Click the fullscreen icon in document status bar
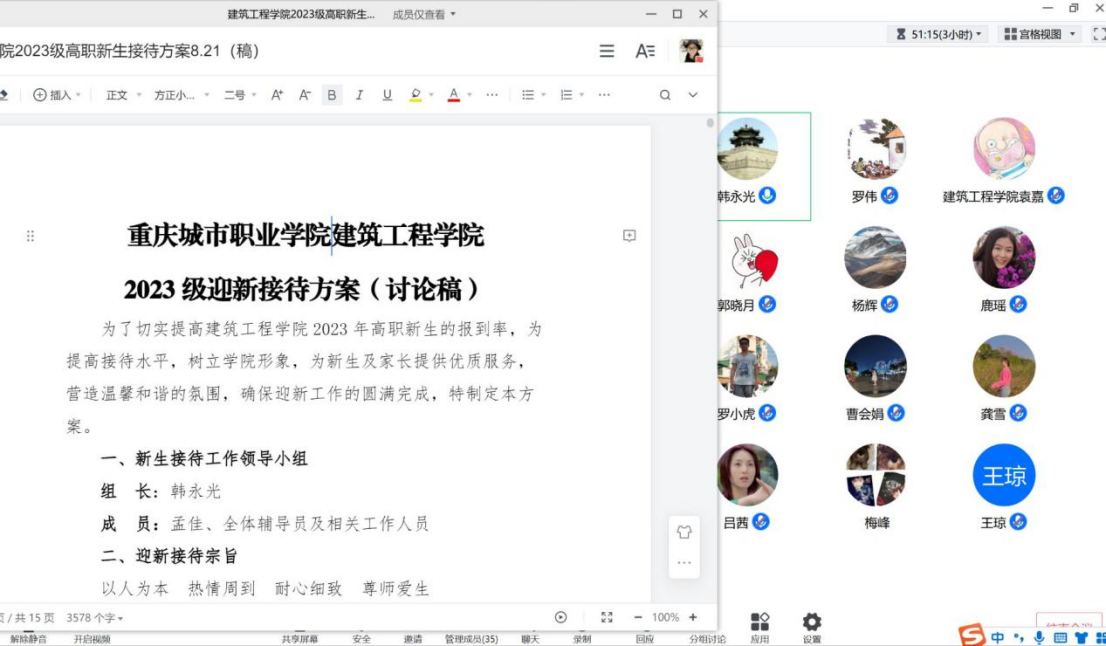 point(606,618)
